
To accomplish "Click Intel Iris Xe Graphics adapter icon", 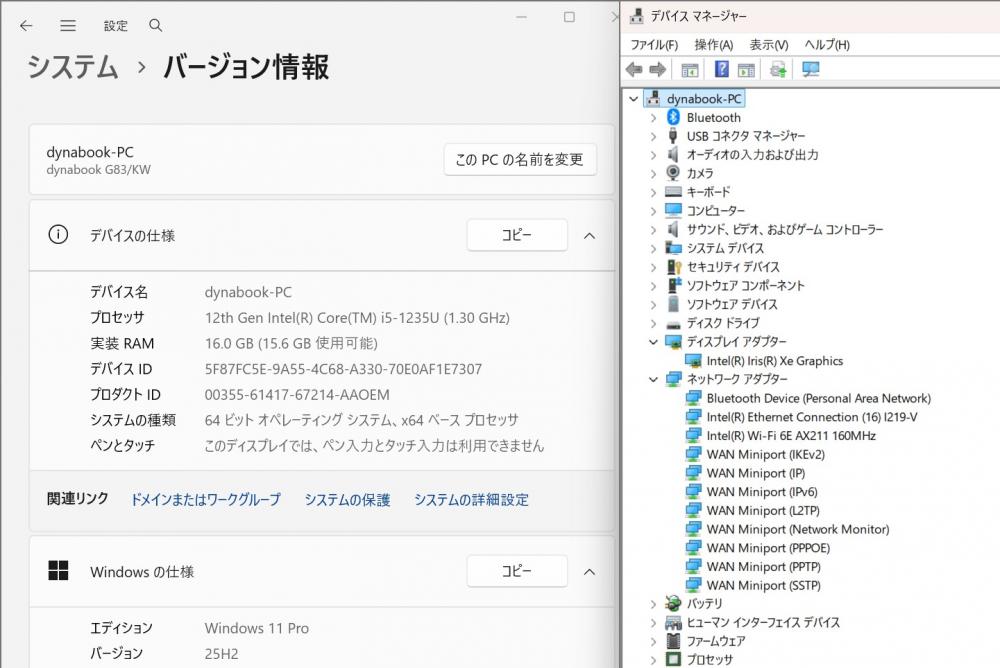I will tap(693, 361).
